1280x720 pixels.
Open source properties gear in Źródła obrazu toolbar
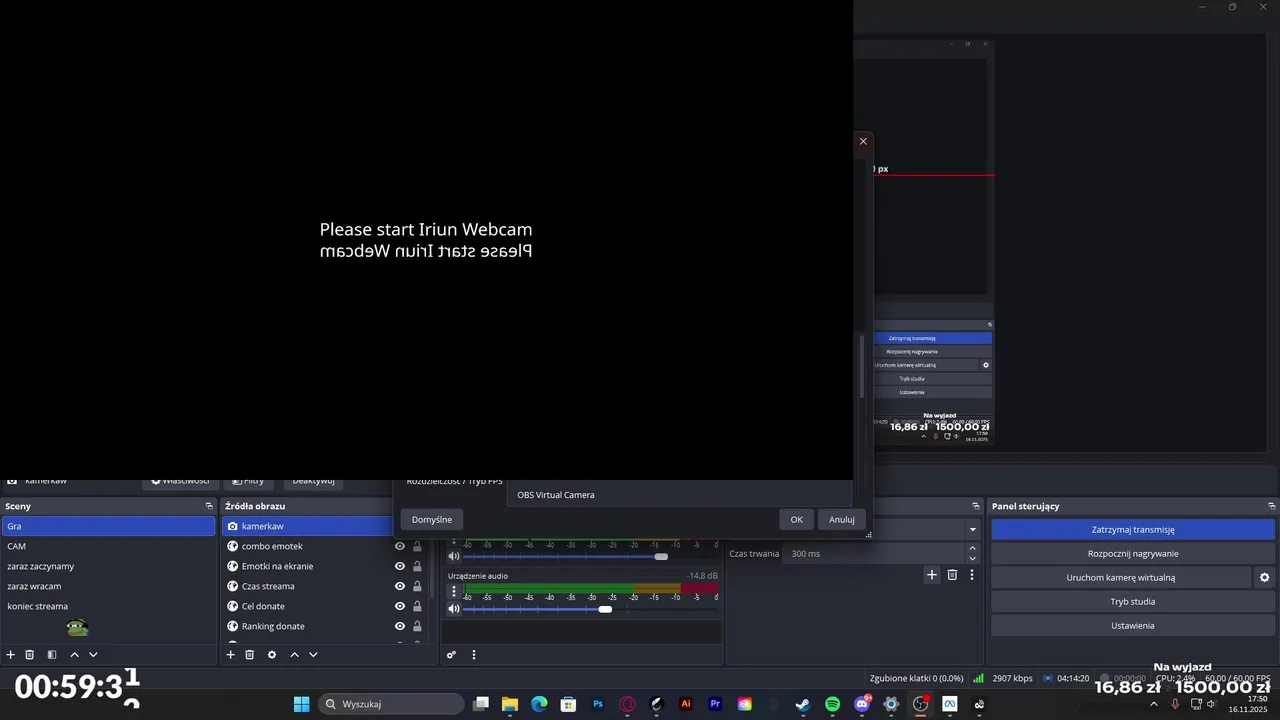[272, 655]
